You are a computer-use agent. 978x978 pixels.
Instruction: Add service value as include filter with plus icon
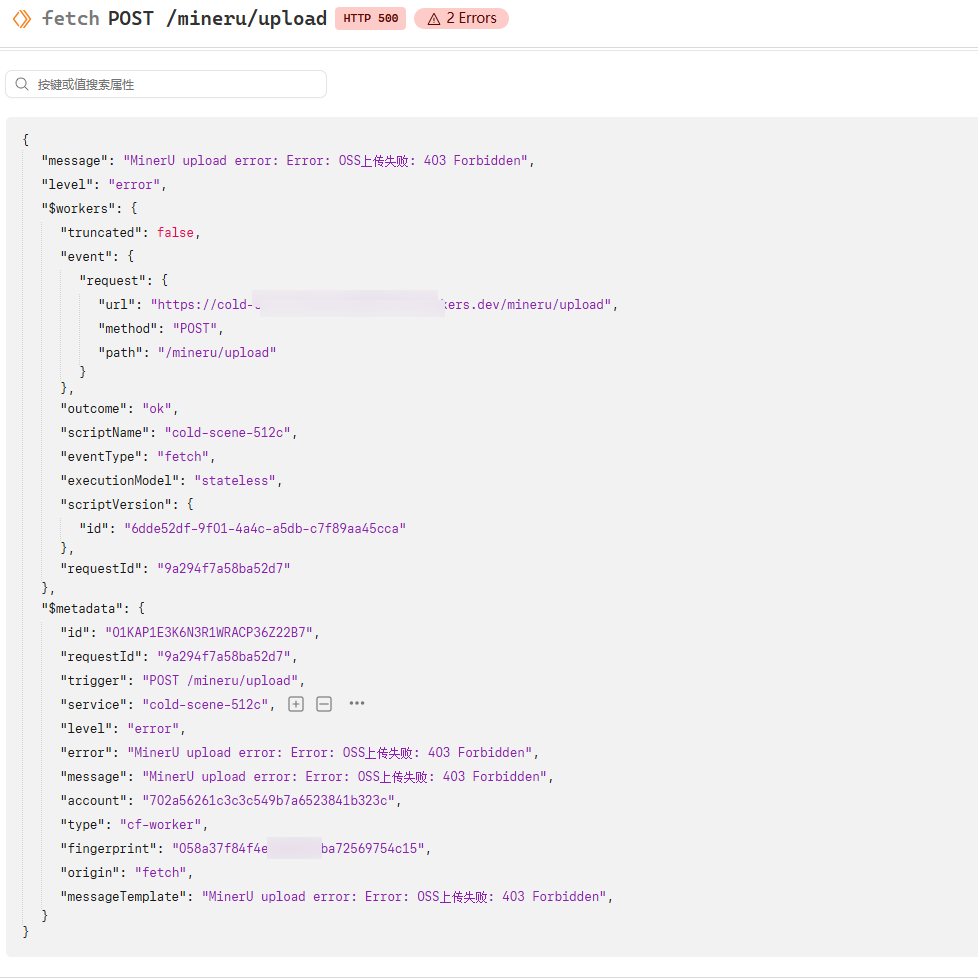296,704
